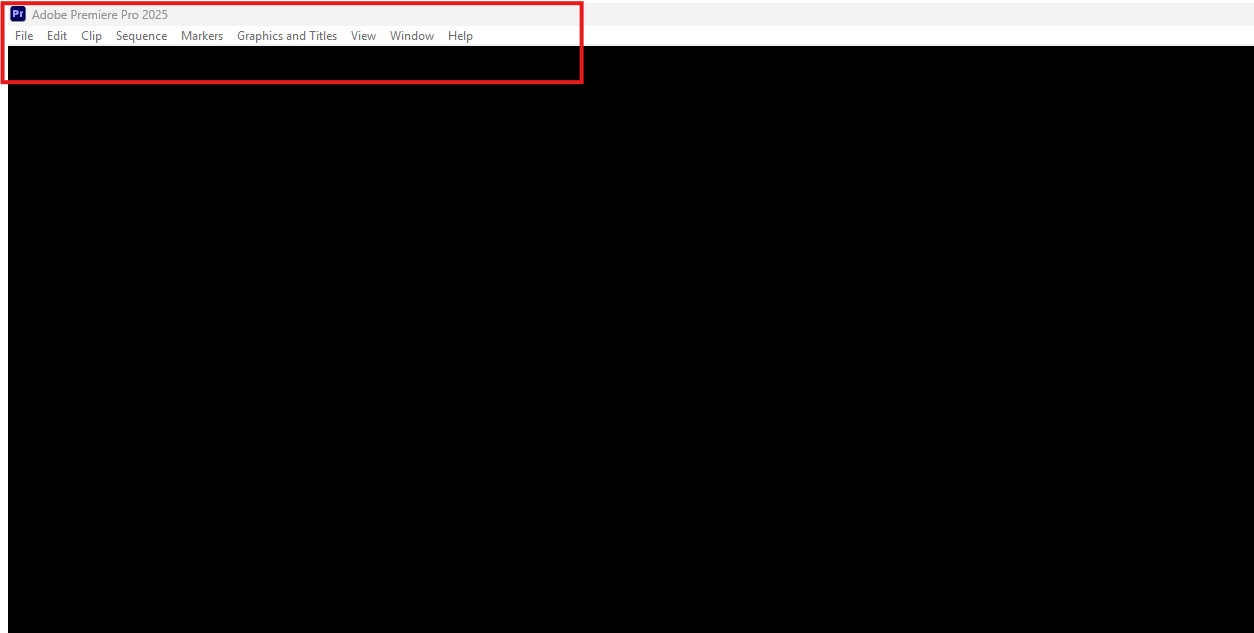Viewport: 1254px width, 633px height.
Task: Open the menu for adding timeline markers
Action: (x=202, y=36)
